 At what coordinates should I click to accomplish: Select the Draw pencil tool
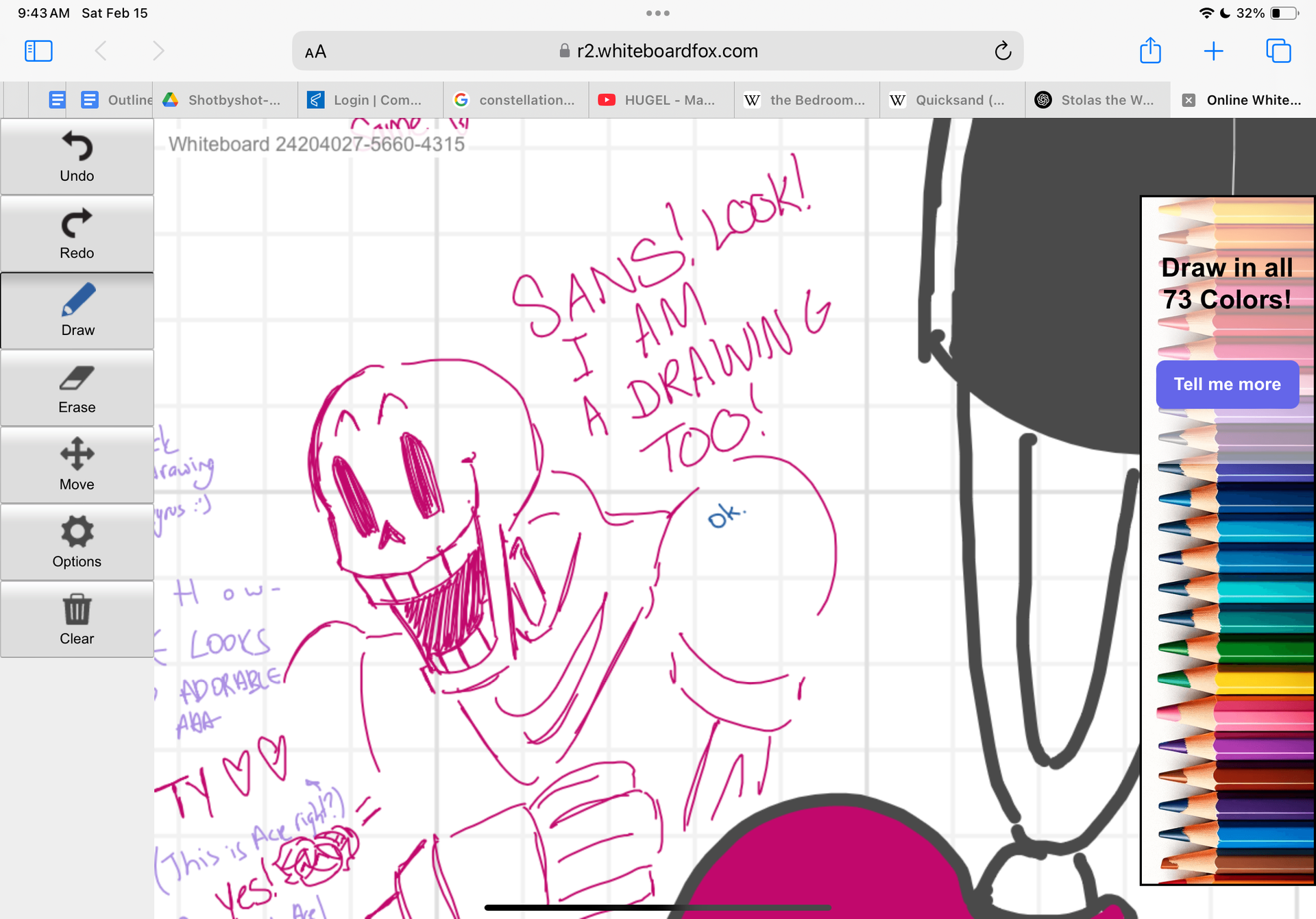pos(77,311)
